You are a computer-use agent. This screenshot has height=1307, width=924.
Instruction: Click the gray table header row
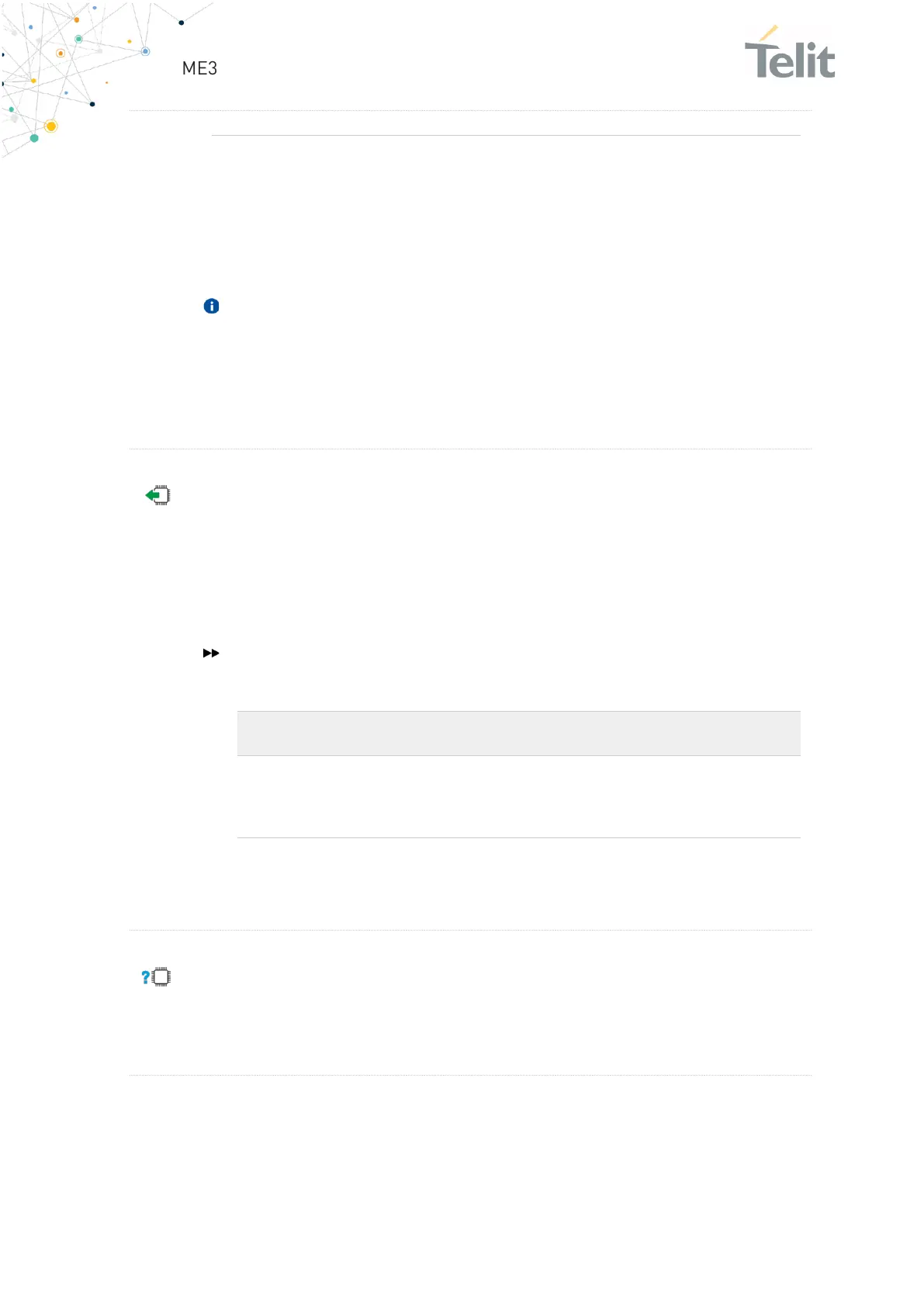(x=518, y=733)
